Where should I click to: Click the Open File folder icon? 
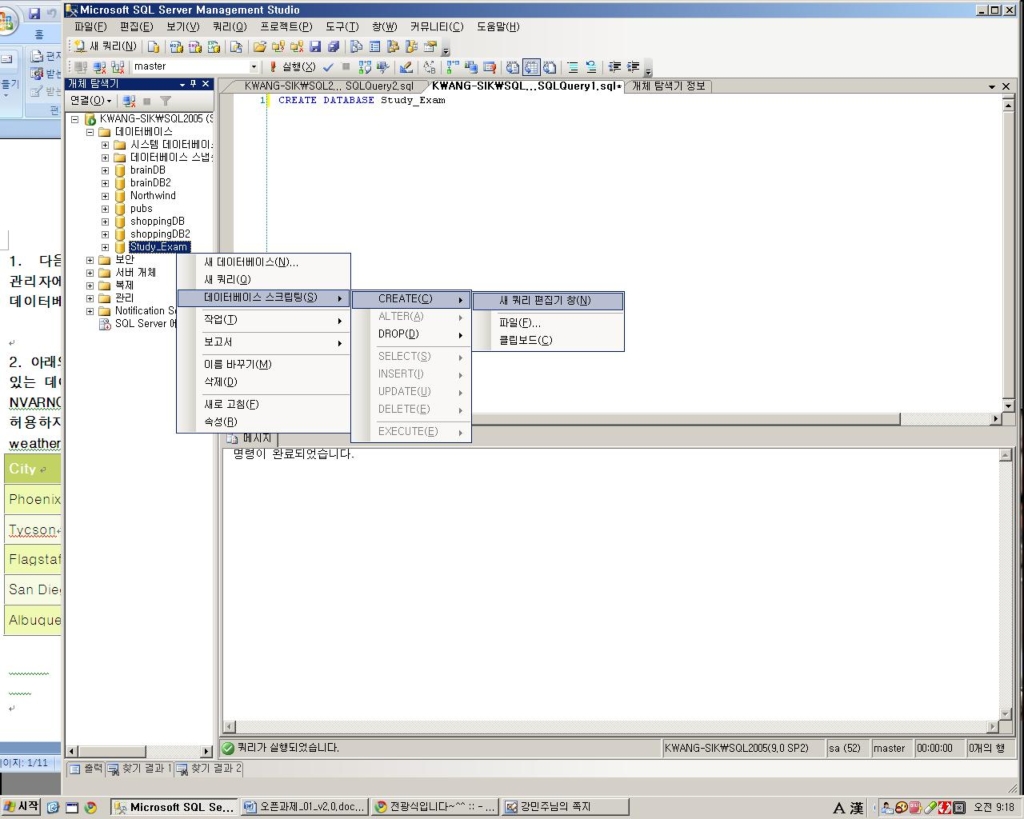pos(259,46)
